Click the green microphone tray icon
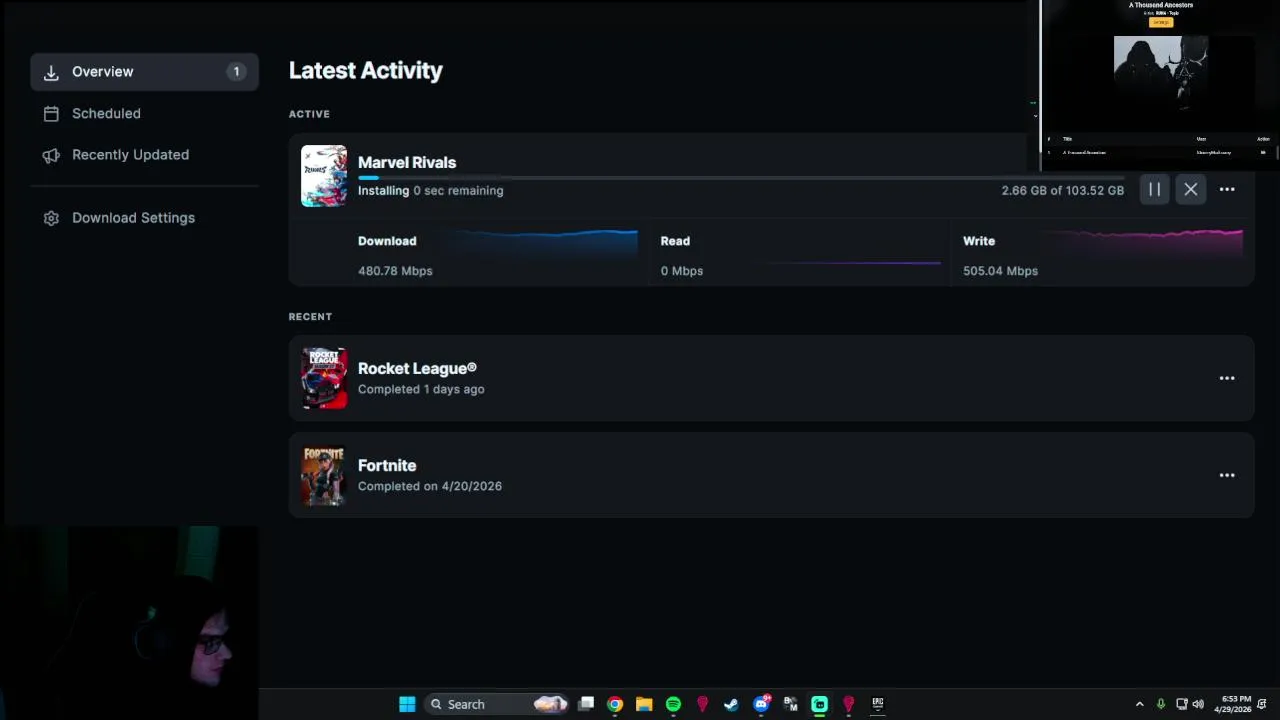Image resolution: width=1280 pixels, height=720 pixels. (1160, 704)
